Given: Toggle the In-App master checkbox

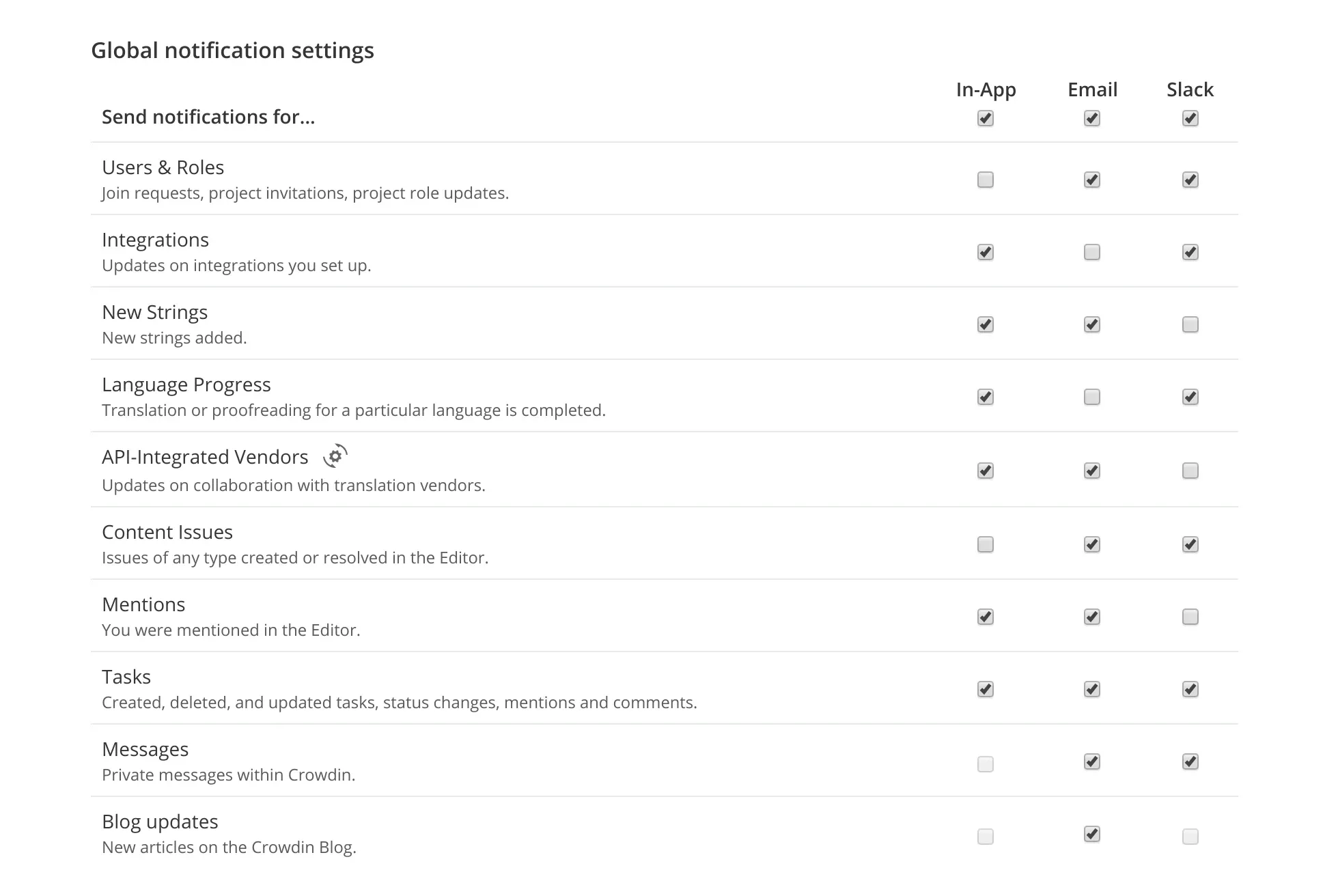Looking at the screenshot, I should (985, 119).
